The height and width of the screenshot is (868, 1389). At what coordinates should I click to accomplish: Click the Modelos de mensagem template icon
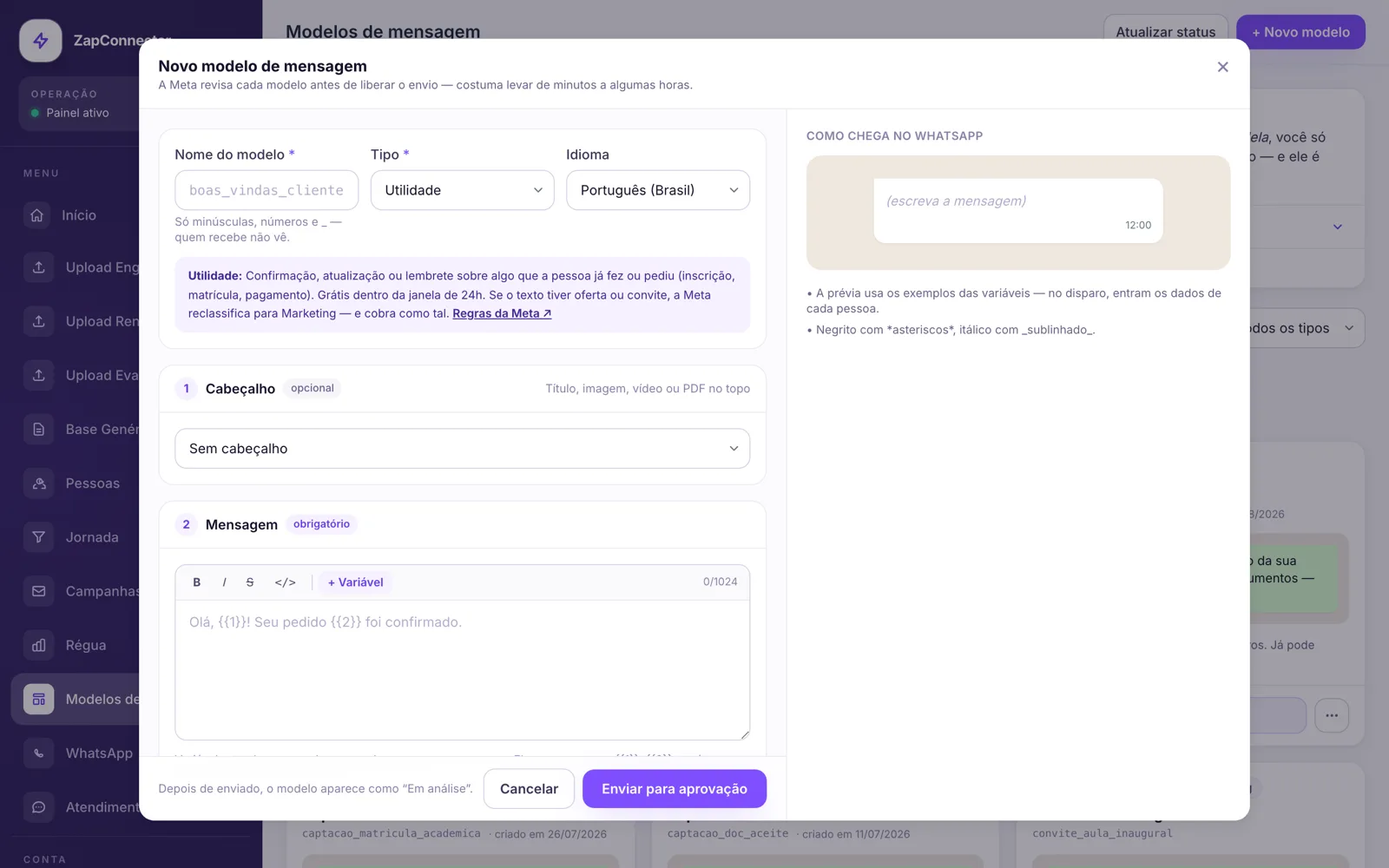point(39,700)
